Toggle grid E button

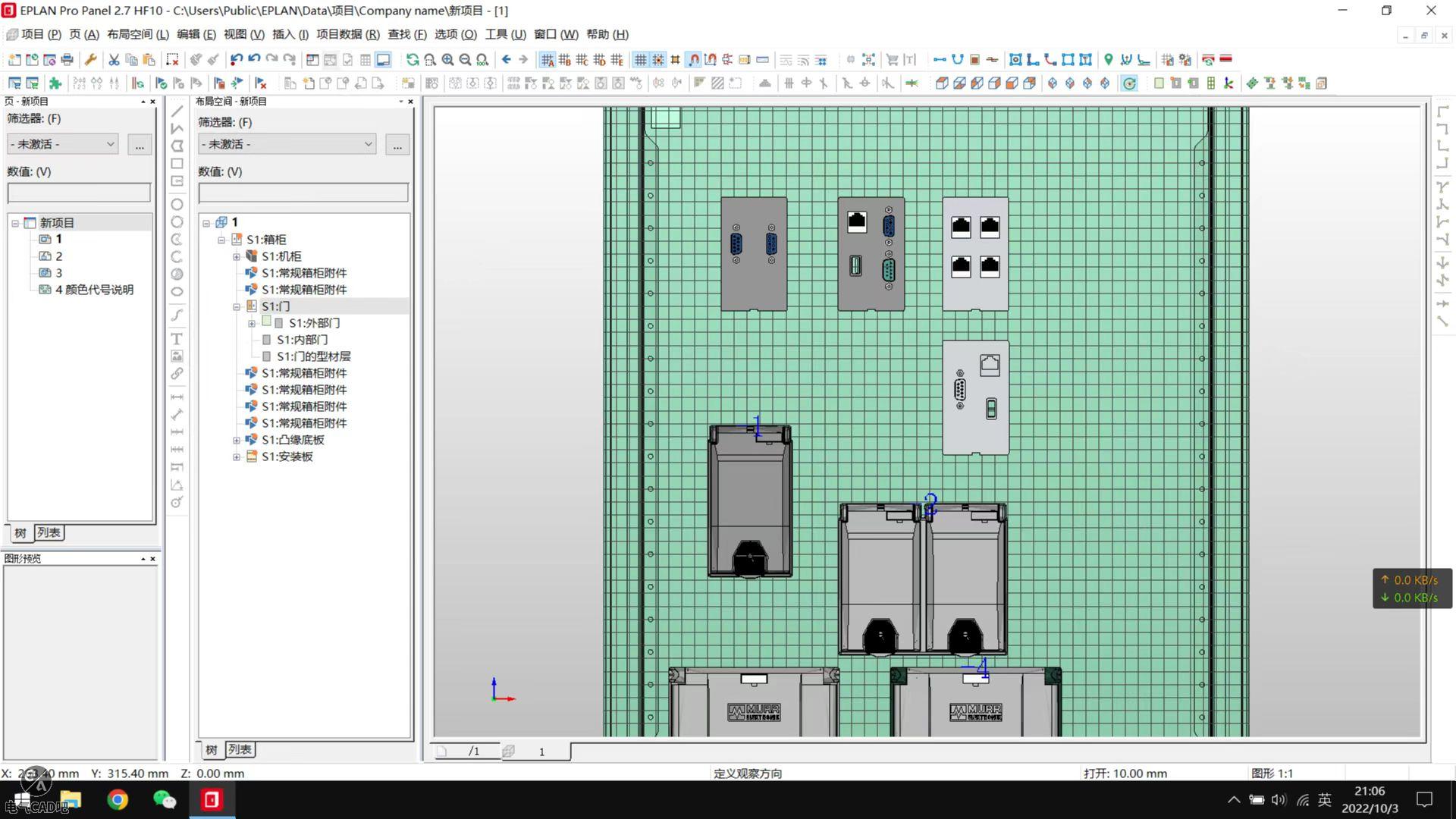(617, 59)
